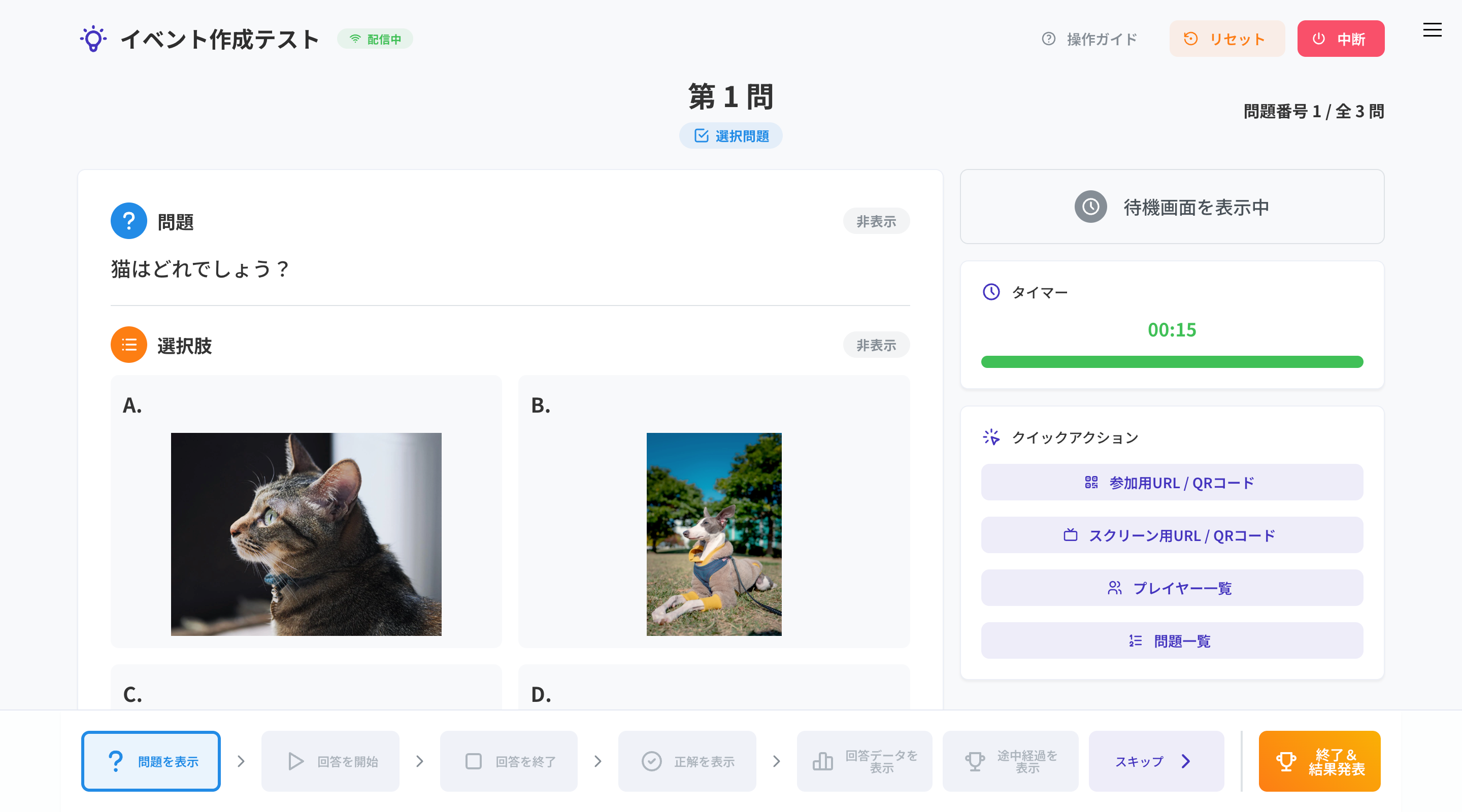This screenshot has height=812, width=1462.
Task: Click the chevron arrow inside スキップ button
Action: pos(1186,761)
